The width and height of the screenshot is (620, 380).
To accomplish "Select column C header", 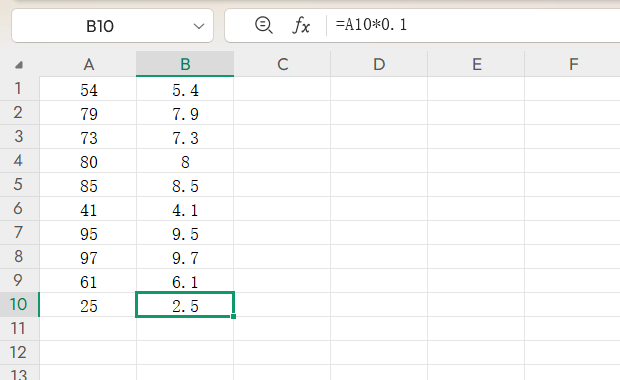I will point(282,64).
